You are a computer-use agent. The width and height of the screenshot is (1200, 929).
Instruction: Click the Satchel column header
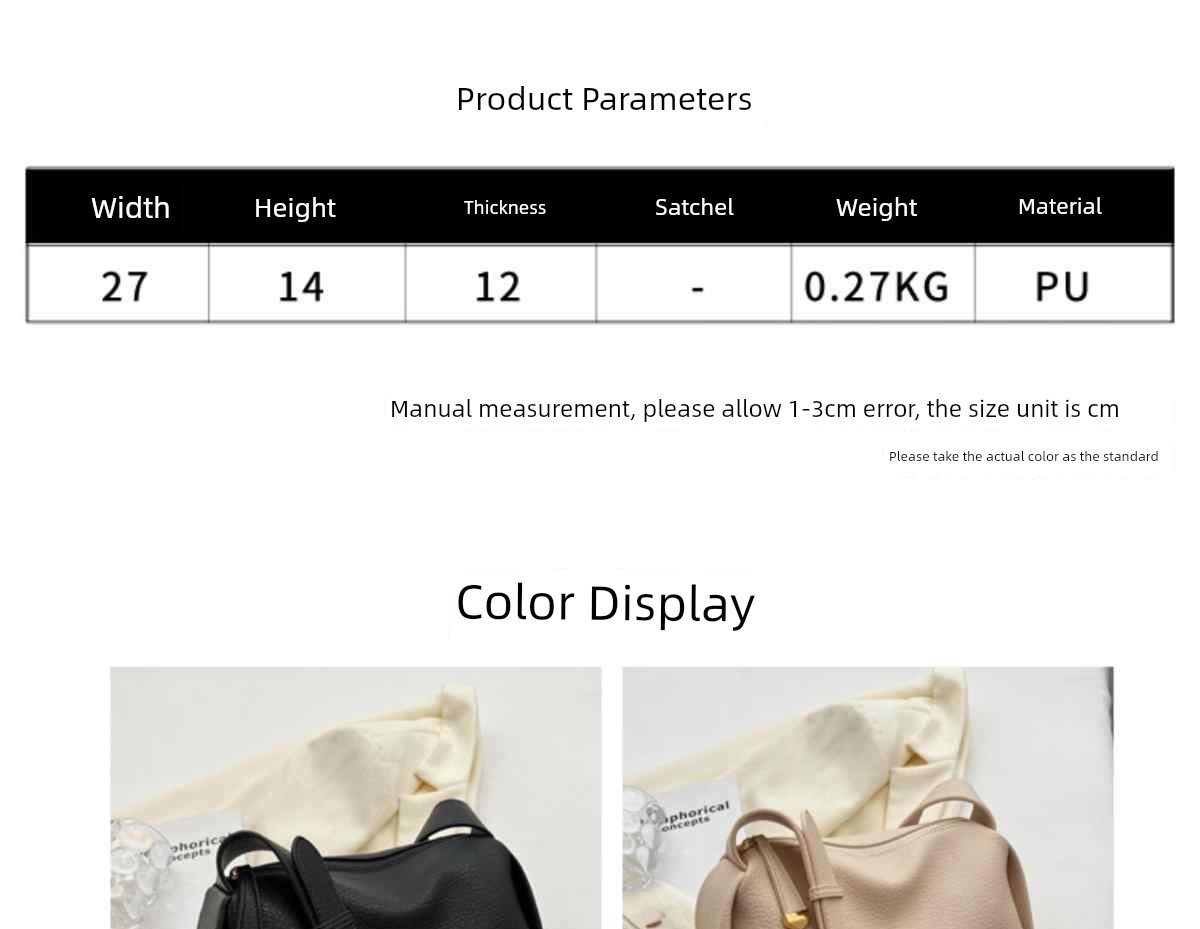[x=694, y=207]
